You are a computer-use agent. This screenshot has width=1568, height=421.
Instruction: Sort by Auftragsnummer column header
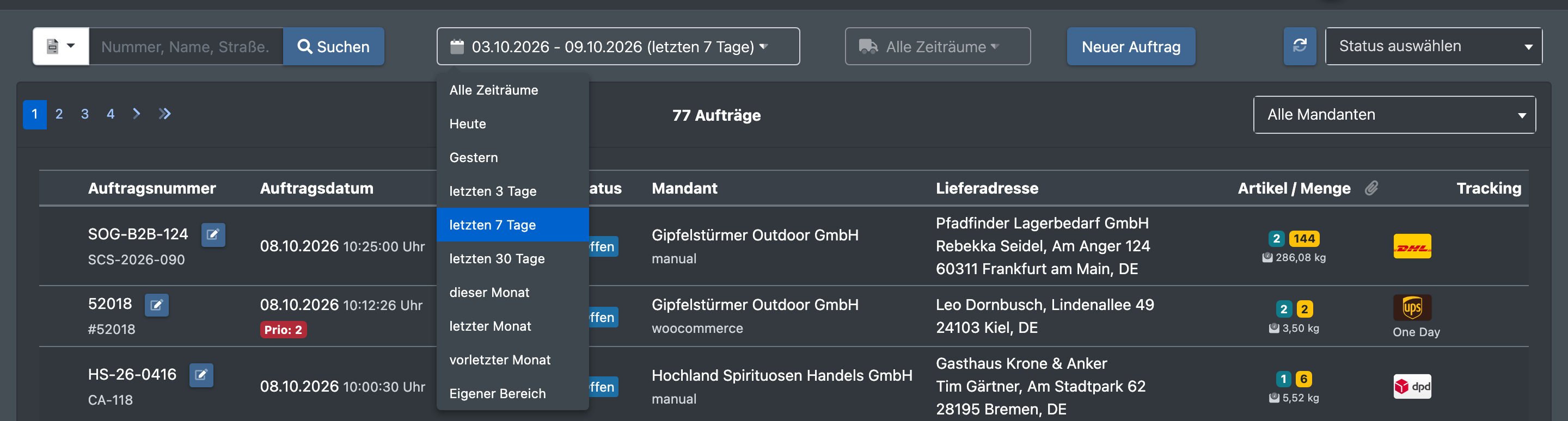[152, 188]
